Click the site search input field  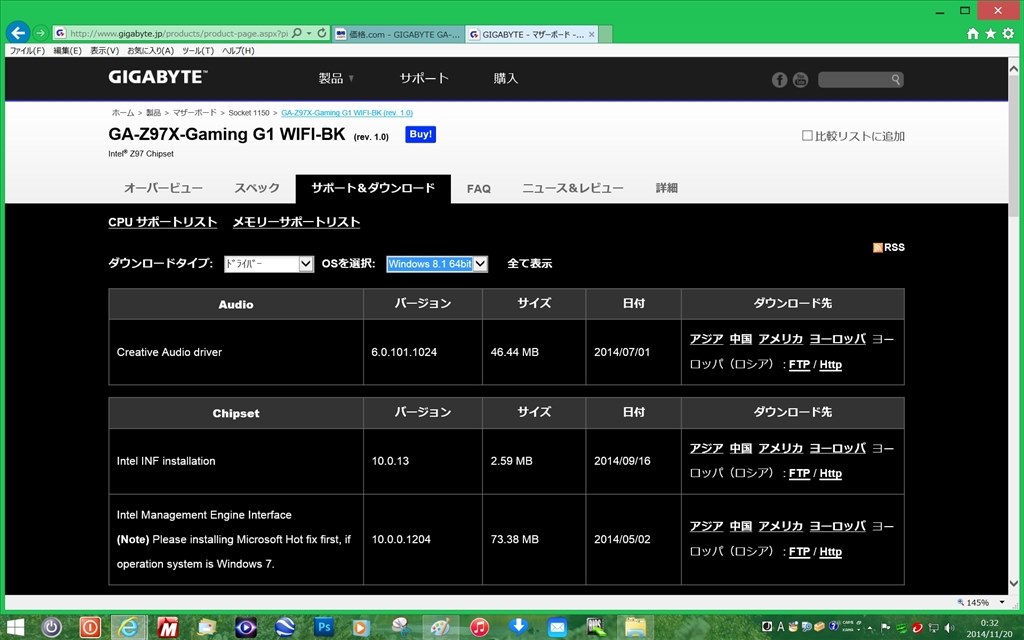coord(854,80)
